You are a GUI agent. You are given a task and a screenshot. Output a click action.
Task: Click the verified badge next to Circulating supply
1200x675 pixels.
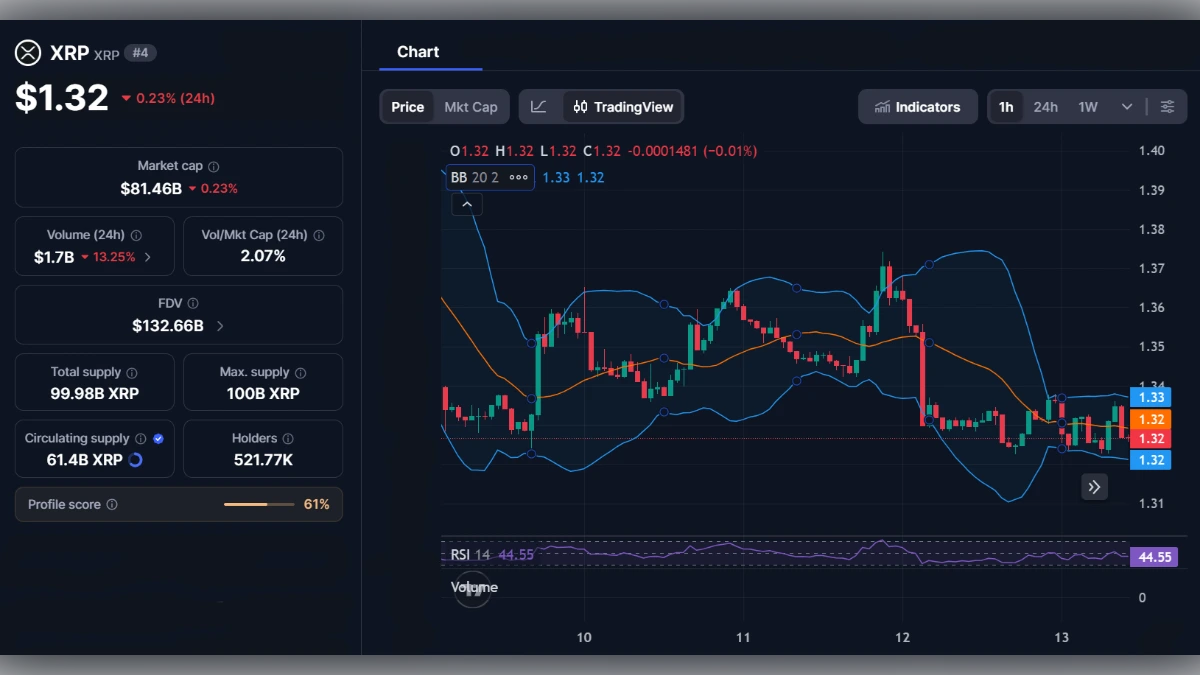(x=157, y=438)
